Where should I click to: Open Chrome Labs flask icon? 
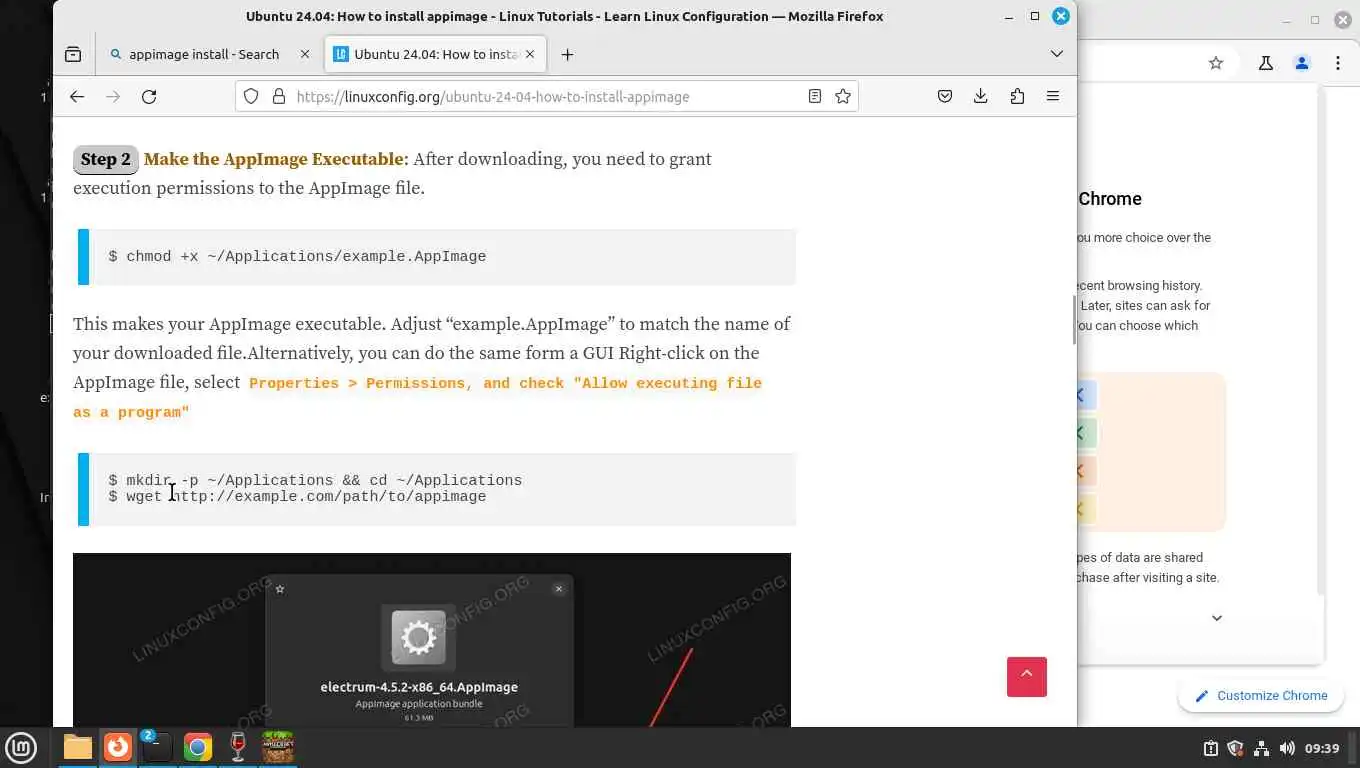click(1266, 63)
